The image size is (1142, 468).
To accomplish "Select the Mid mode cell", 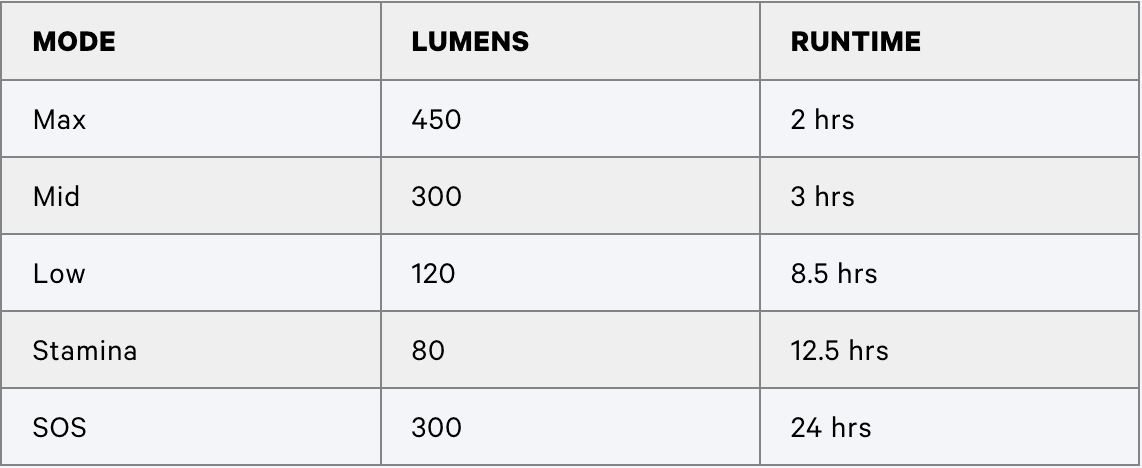I will [191, 196].
